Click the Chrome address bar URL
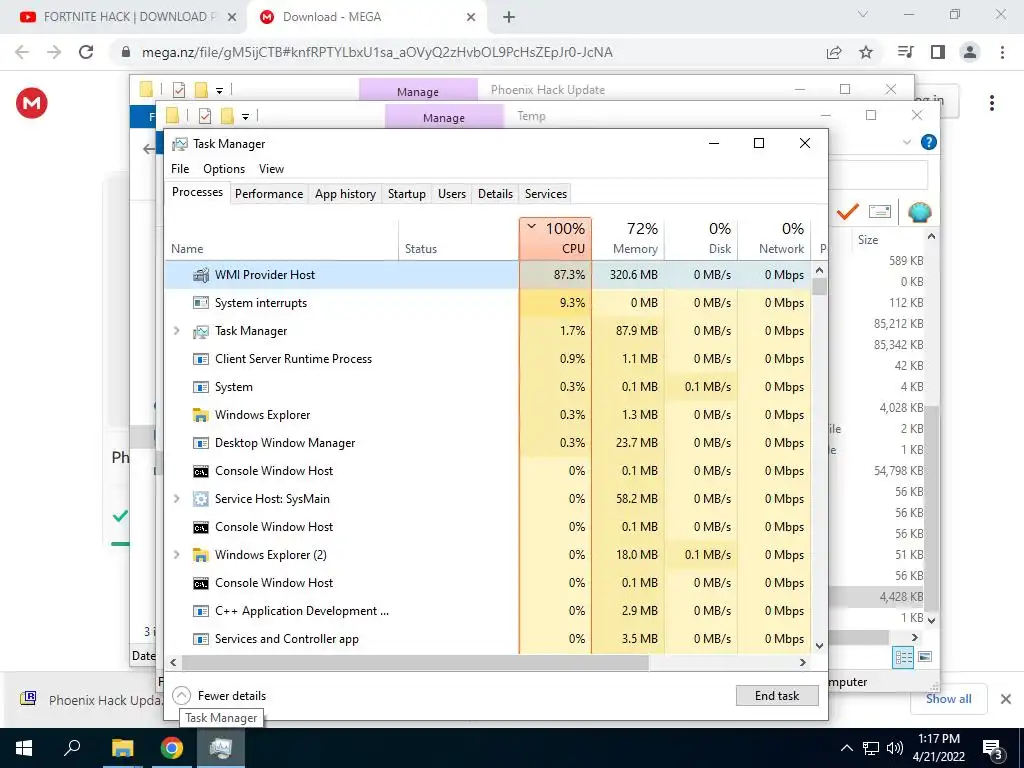 (377, 52)
